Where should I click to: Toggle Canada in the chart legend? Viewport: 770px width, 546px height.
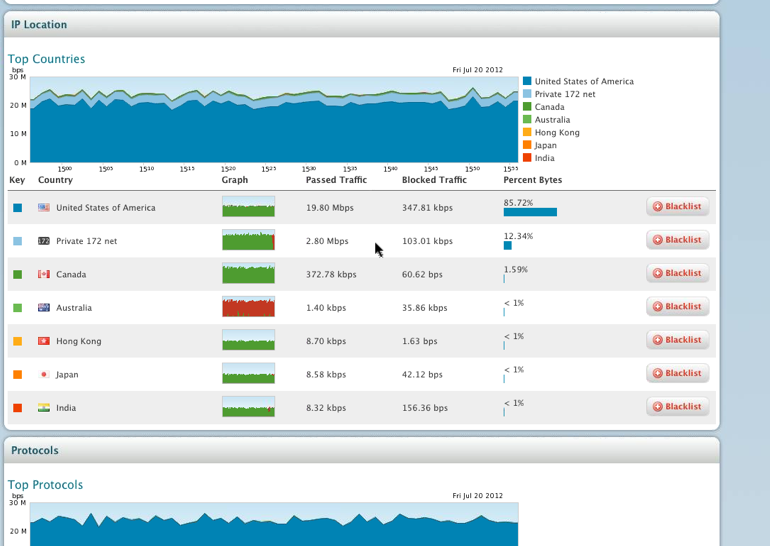(549, 107)
